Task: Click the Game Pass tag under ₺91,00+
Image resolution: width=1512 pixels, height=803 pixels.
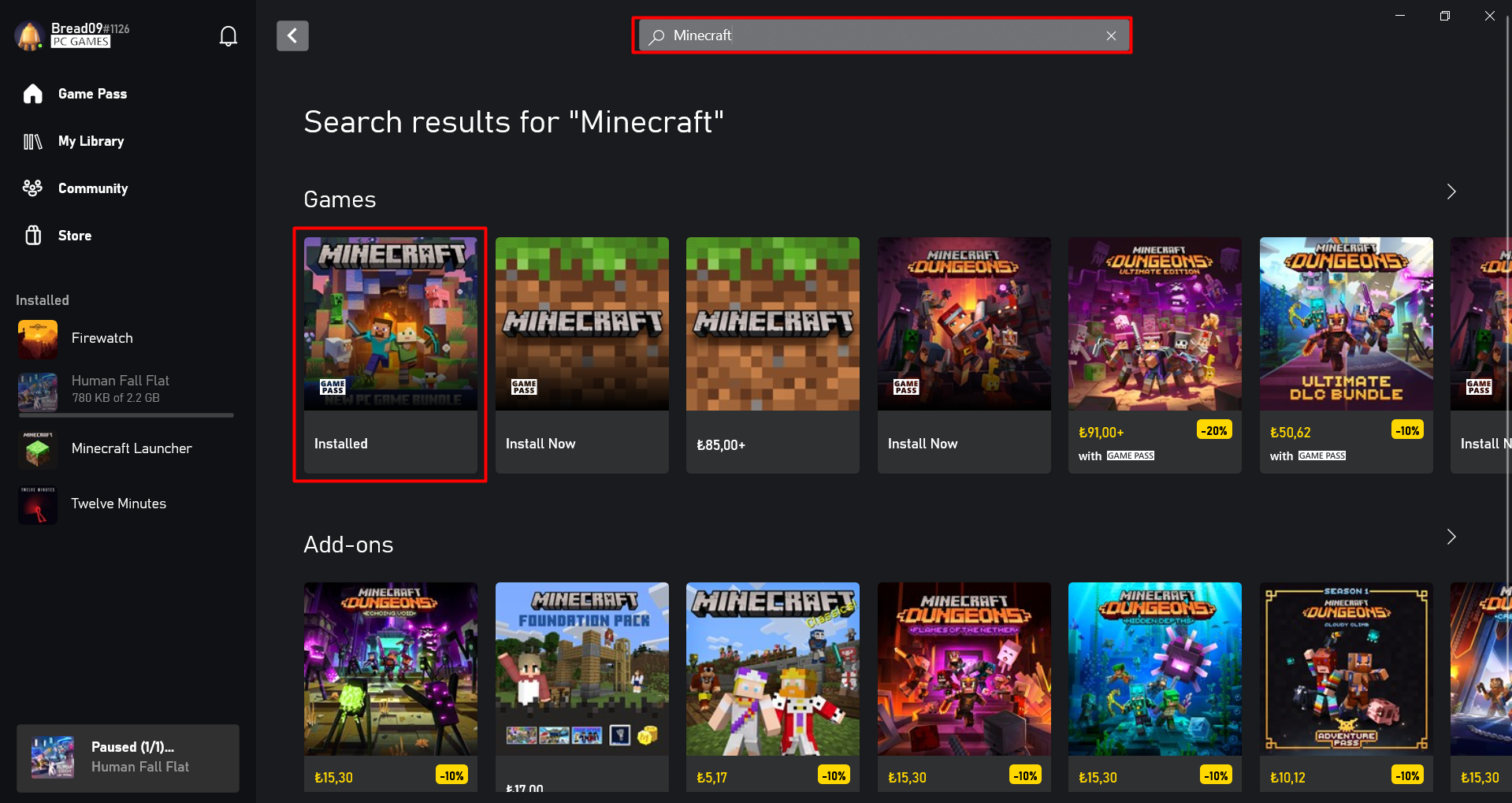Action: (1131, 455)
